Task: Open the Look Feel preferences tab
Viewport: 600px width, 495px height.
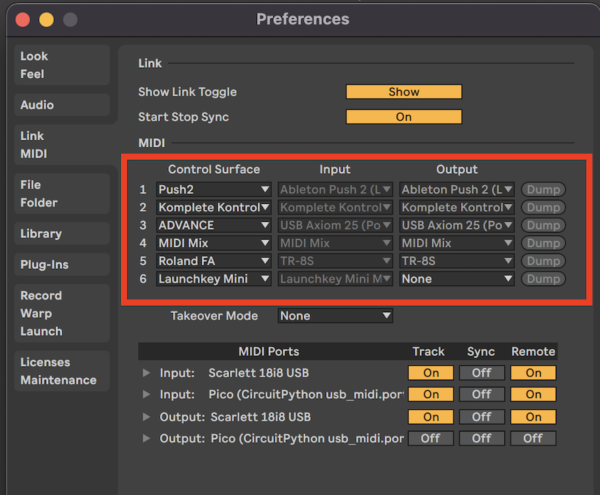Action: point(62,65)
